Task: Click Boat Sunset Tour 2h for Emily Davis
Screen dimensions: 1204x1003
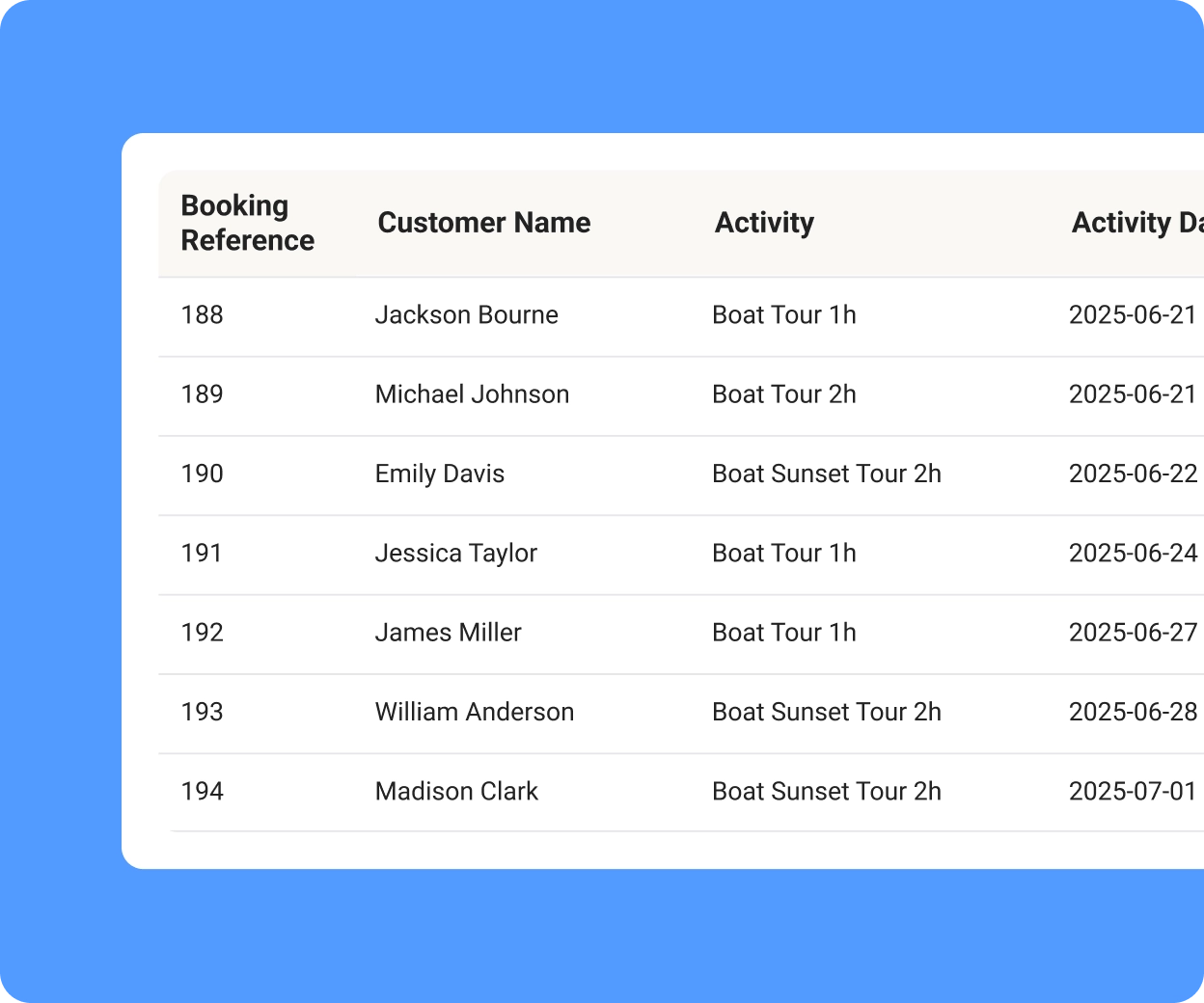Action: pyautogui.click(x=827, y=474)
